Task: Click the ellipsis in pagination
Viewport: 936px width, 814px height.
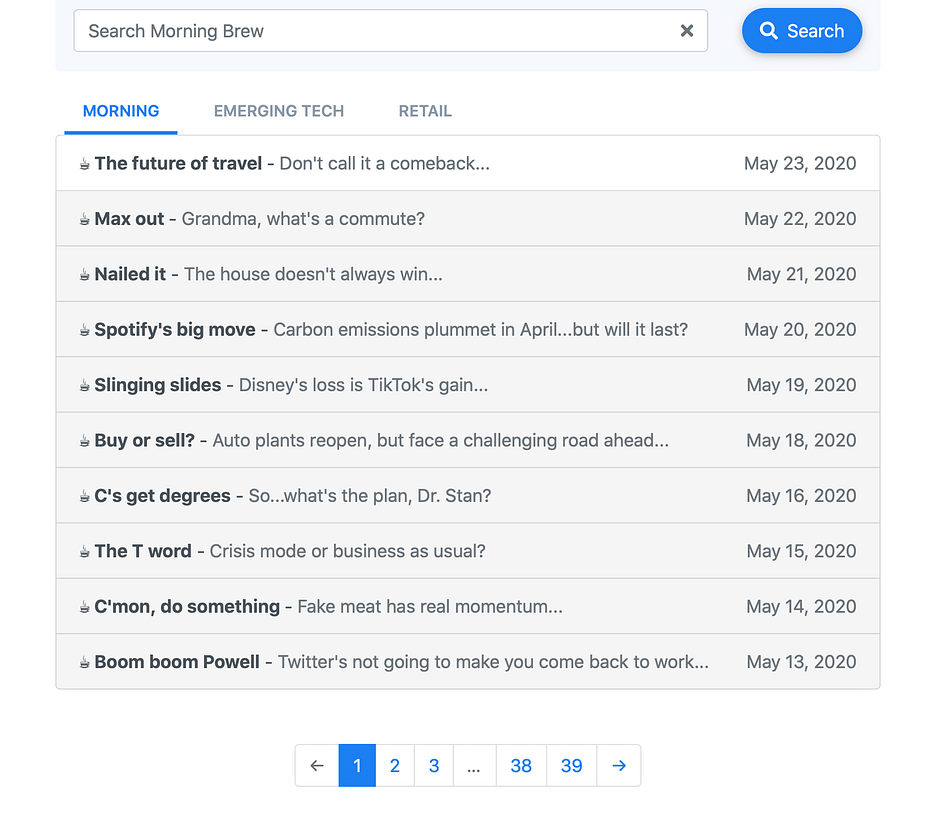Action: [474, 765]
